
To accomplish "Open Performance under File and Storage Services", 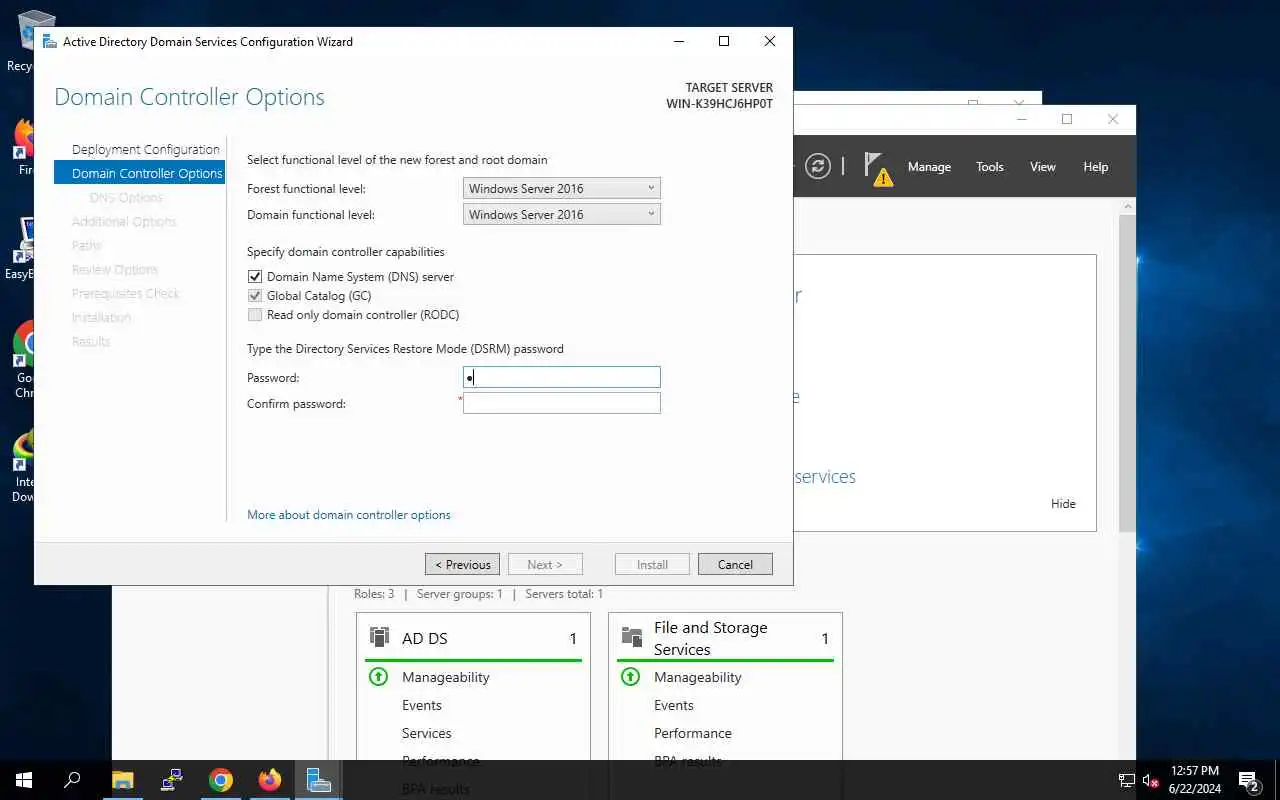I will pos(693,733).
